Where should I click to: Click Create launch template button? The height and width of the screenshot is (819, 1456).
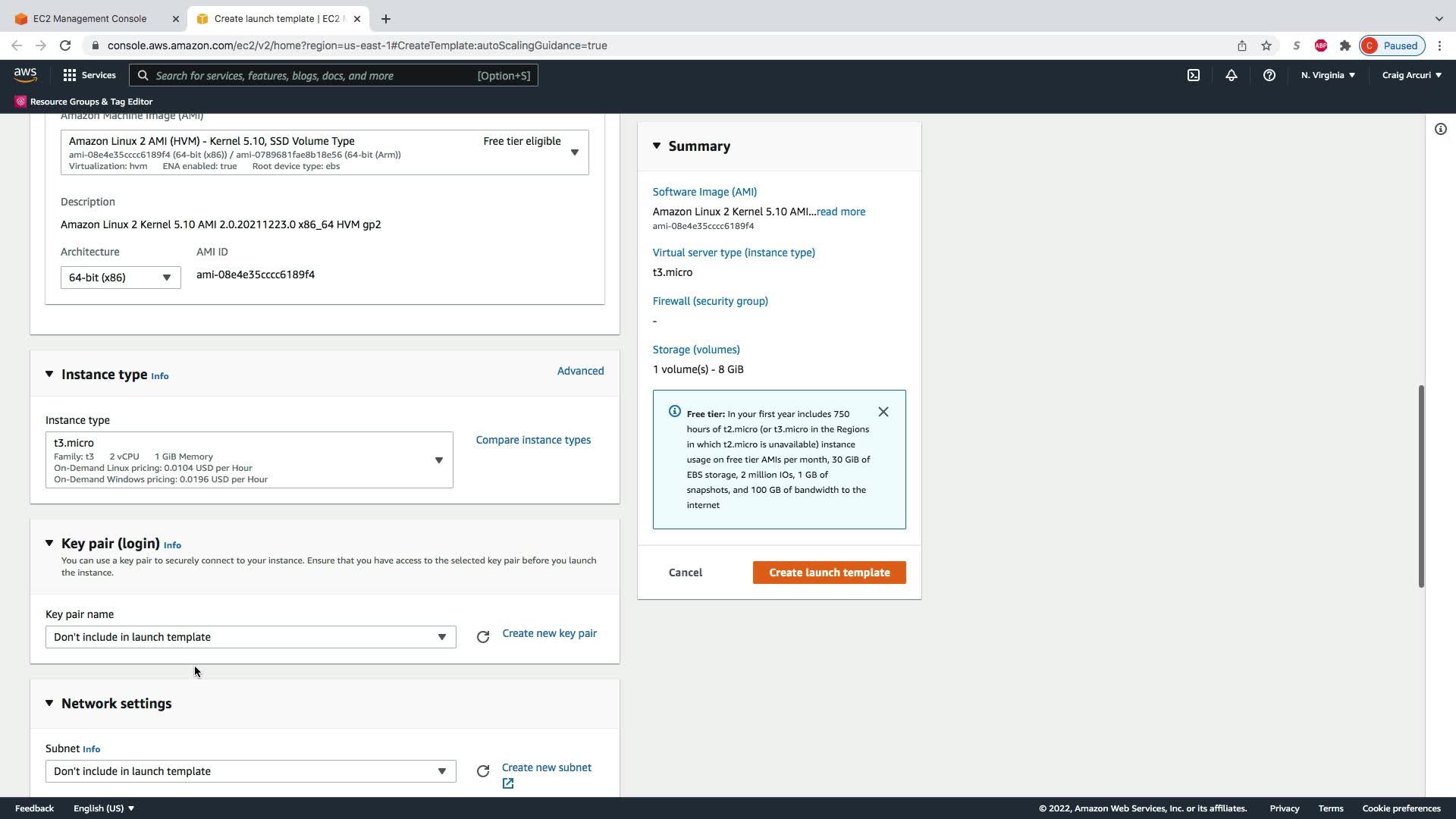click(829, 573)
